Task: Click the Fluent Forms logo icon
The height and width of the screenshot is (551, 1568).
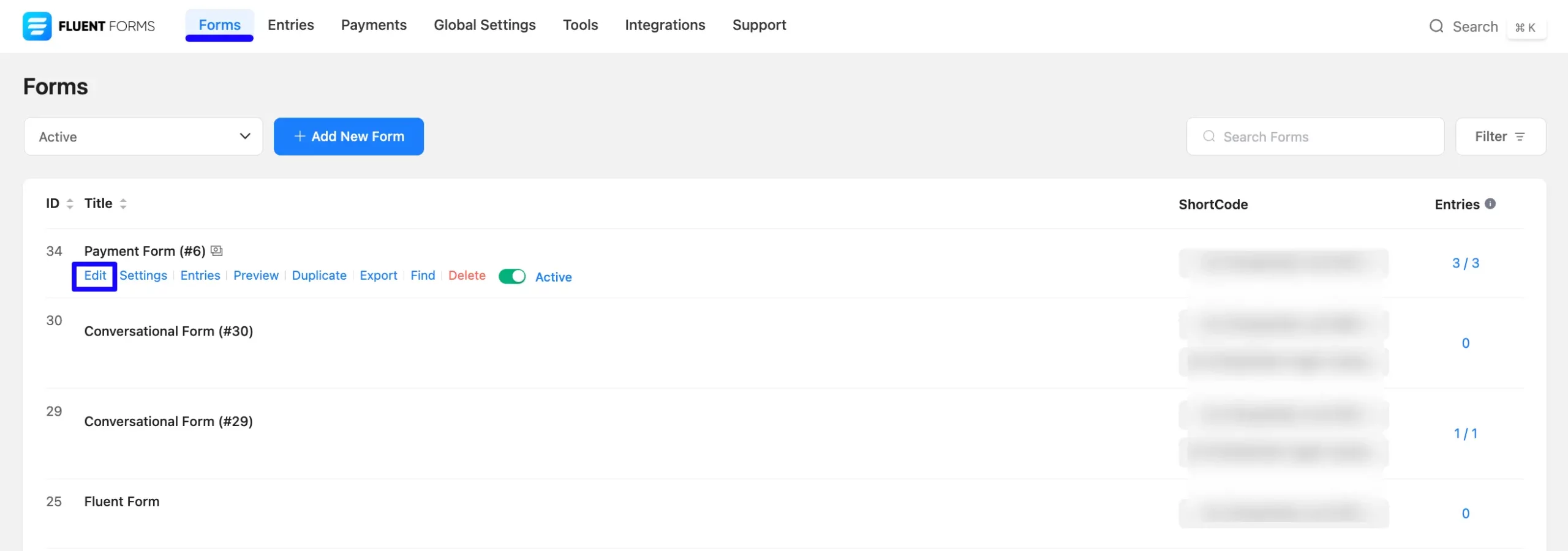Action: 37,26
